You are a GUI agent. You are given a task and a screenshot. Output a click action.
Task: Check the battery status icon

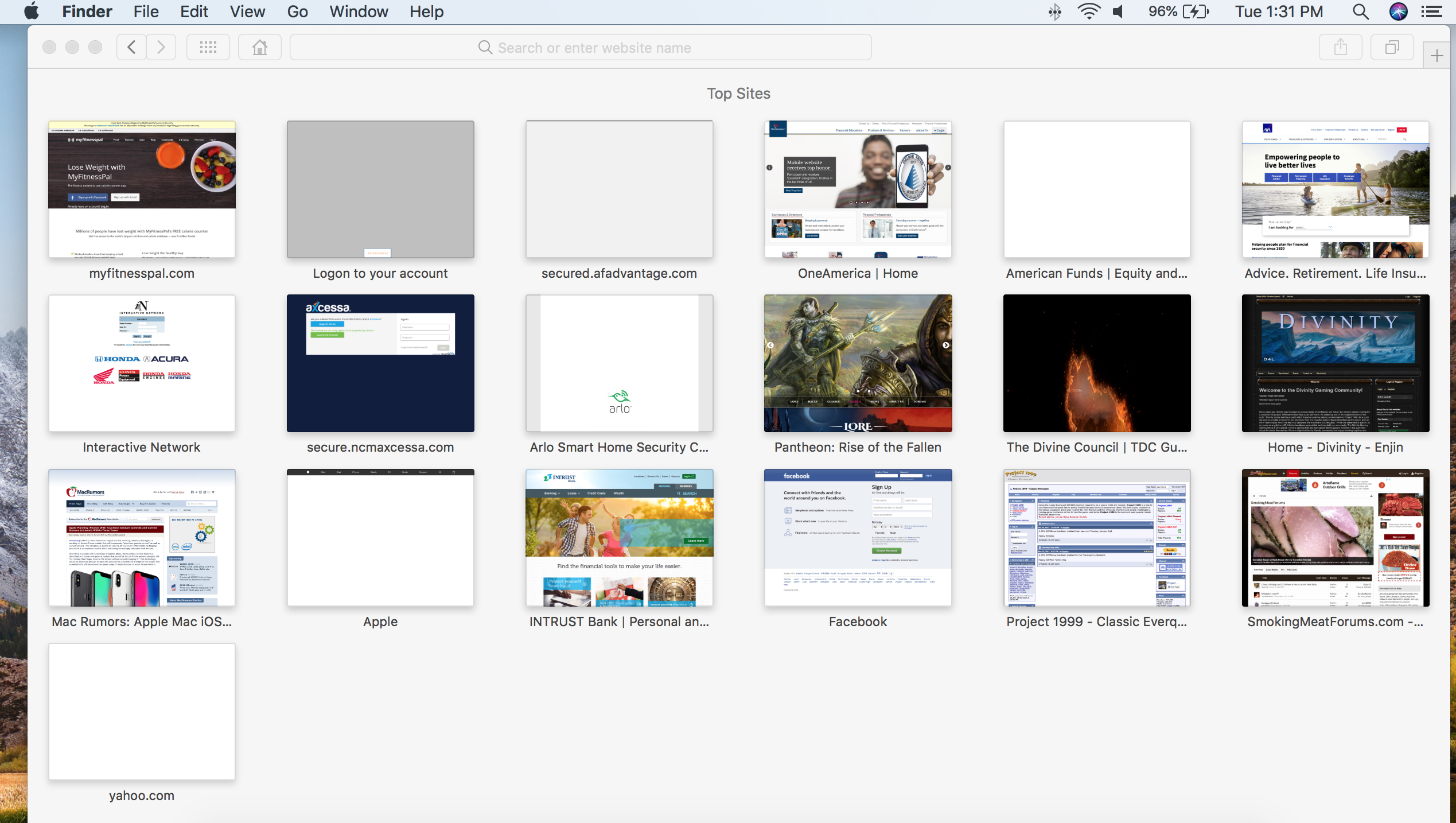tap(1196, 11)
